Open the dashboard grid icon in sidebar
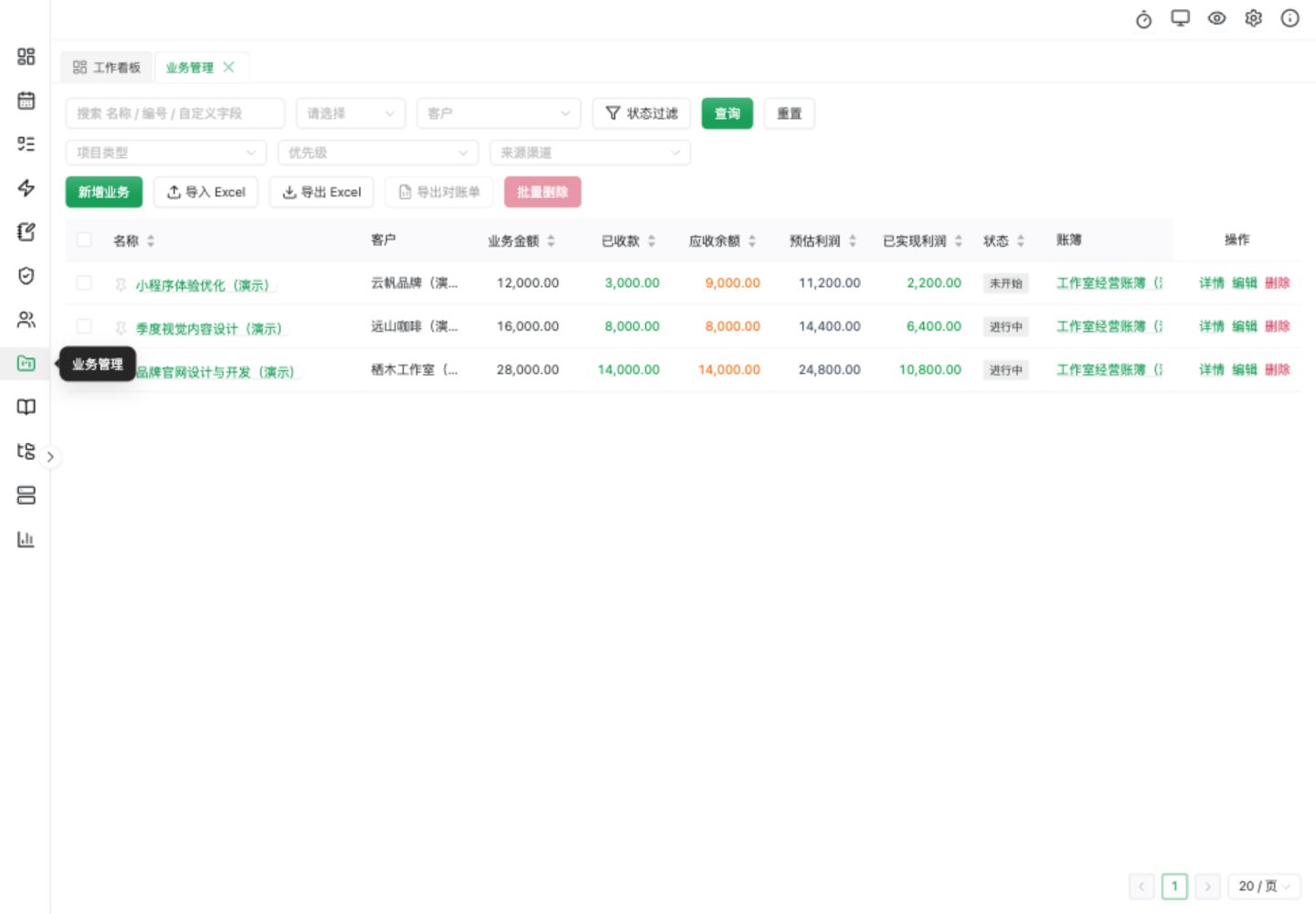1316x914 pixels. coord(26,57)
